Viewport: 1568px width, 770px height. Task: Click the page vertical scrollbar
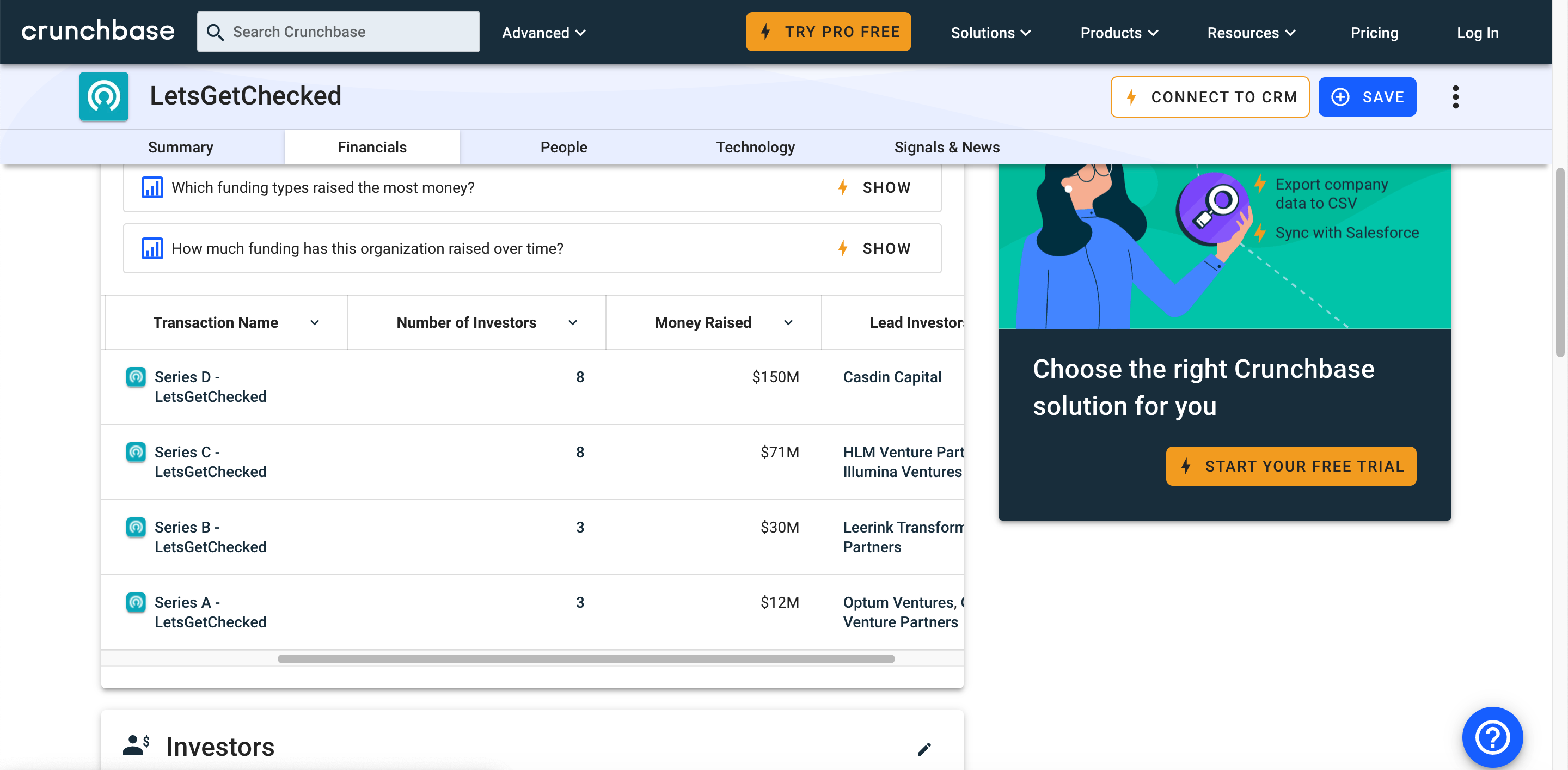tap(1559, 262)
